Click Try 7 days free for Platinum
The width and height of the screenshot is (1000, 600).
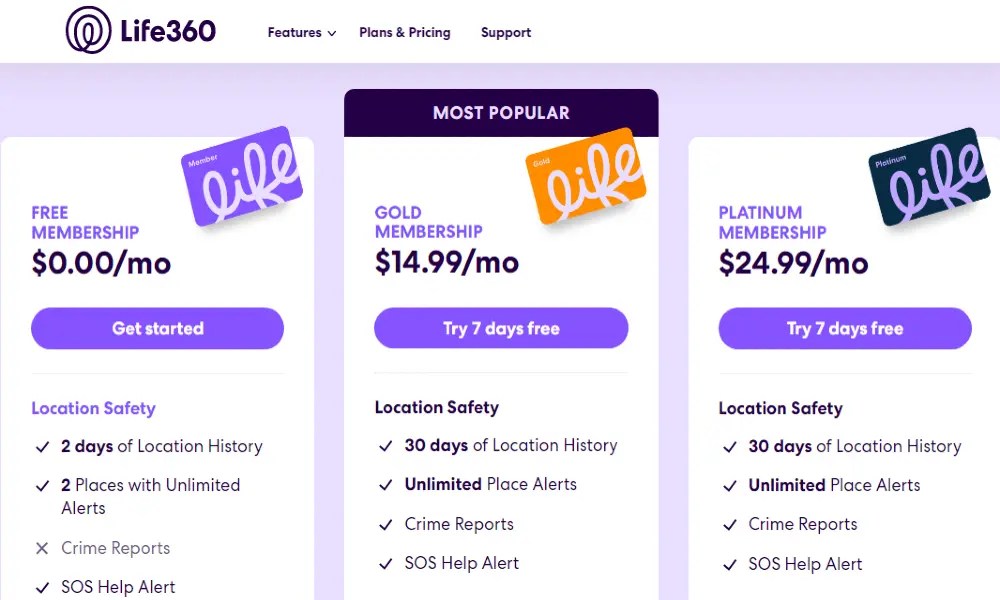[x=845, y=328]
